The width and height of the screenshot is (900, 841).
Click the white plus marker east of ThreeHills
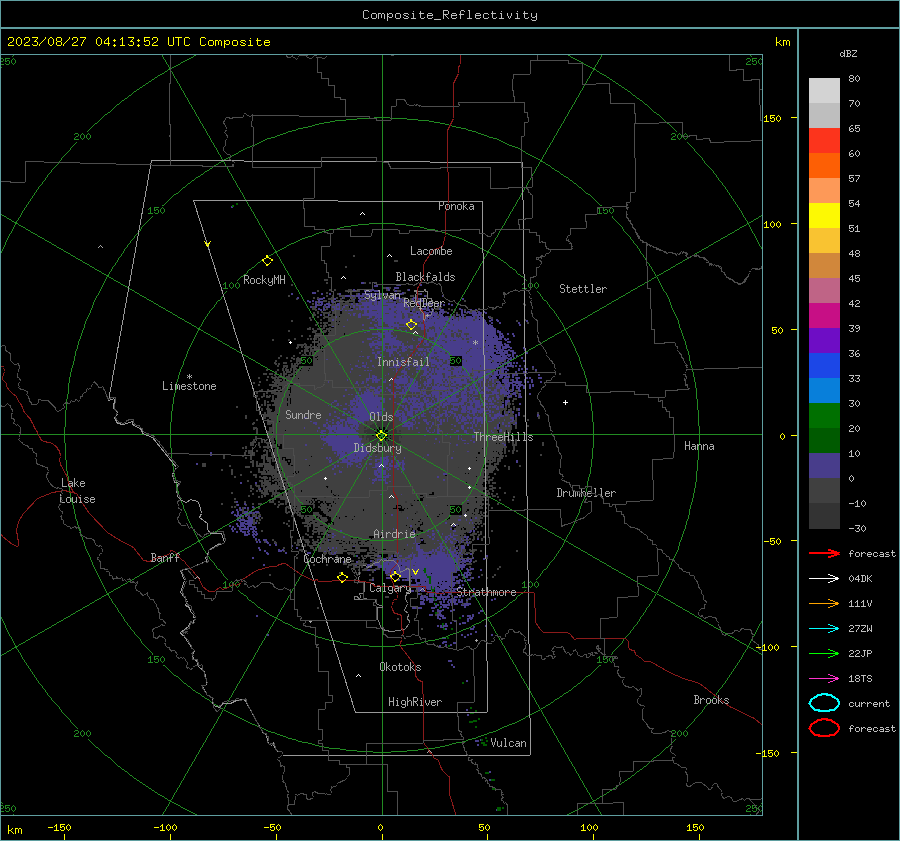tap(565, 402)
